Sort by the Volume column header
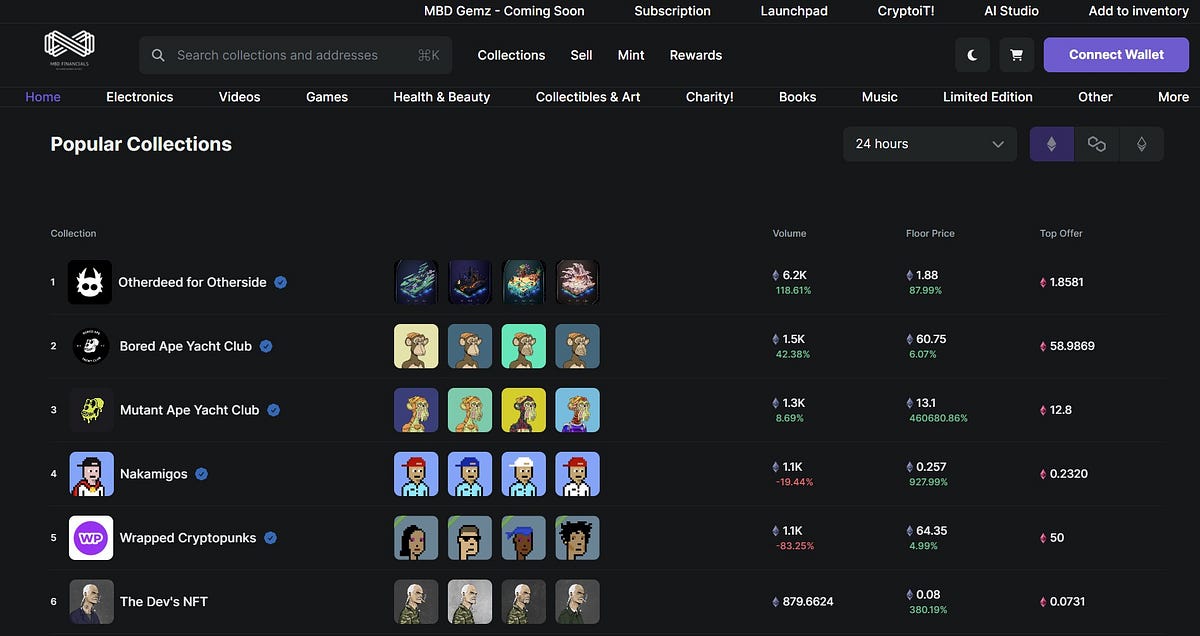The width and height of the screenshot is (1200, 636). (x=789, y=233)
